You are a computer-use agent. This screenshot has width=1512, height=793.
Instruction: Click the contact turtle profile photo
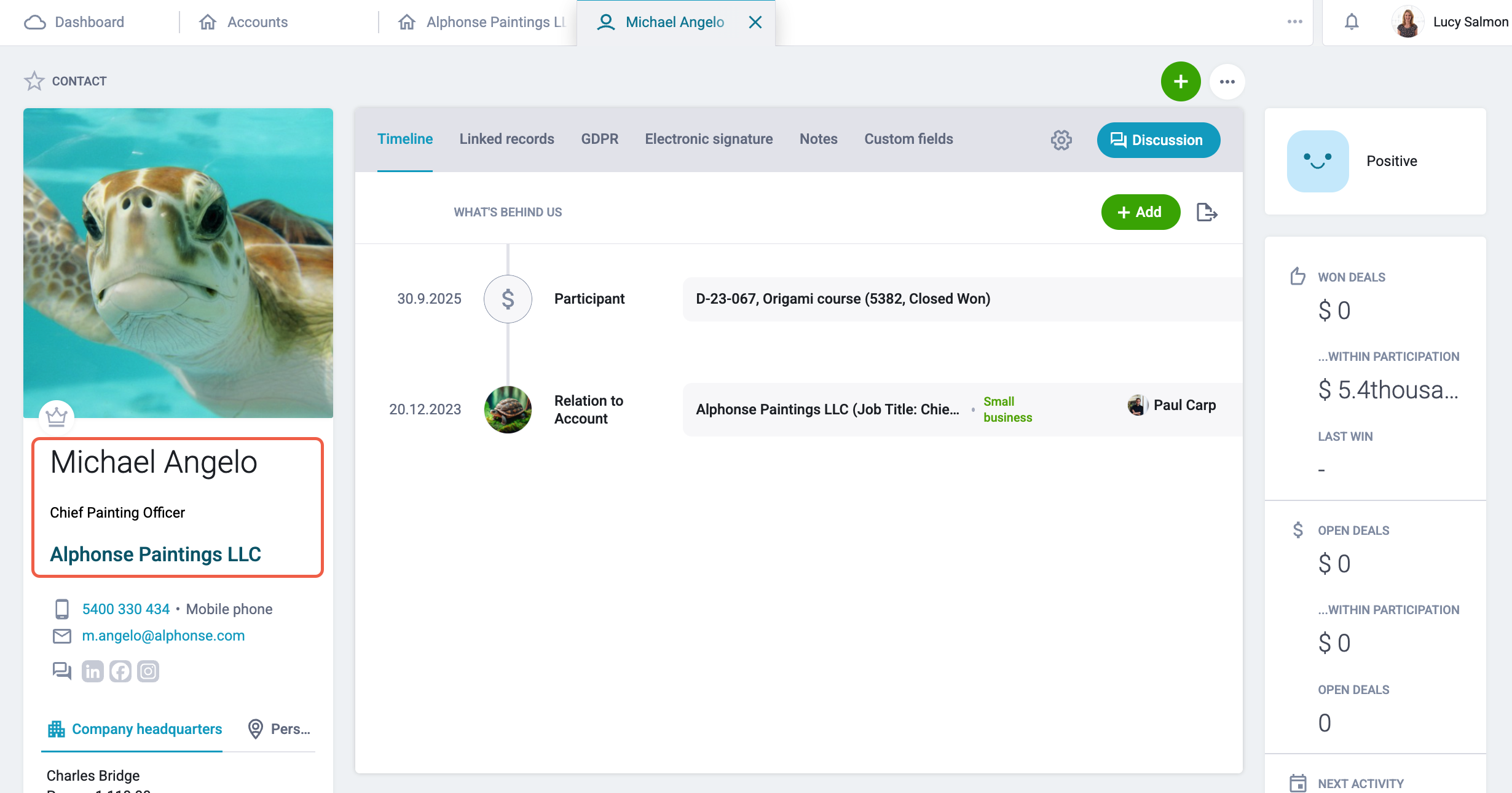click(x=178, y=263)
